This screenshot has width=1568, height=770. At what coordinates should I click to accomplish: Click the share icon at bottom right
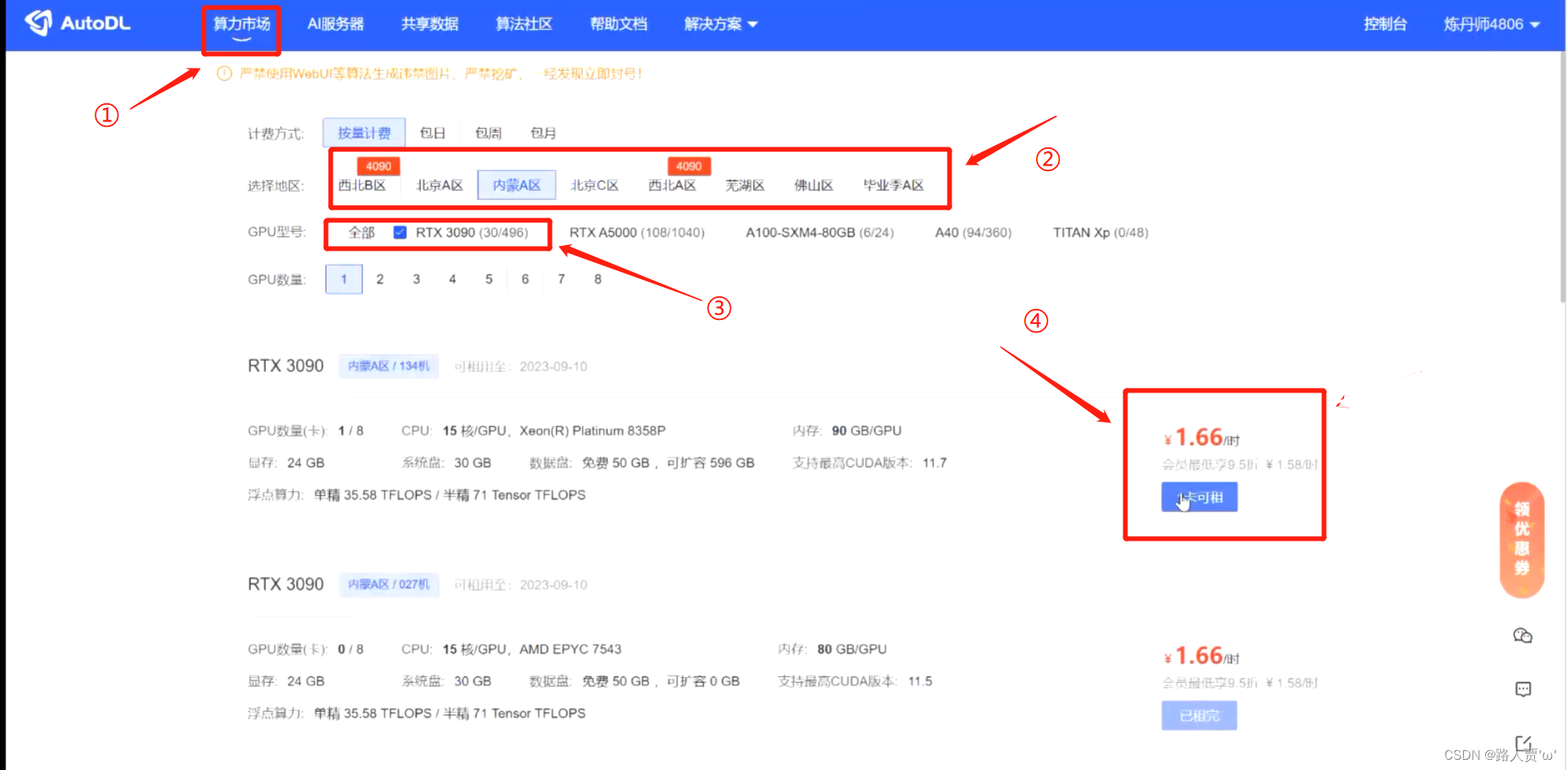click(x=1523, y=742)
